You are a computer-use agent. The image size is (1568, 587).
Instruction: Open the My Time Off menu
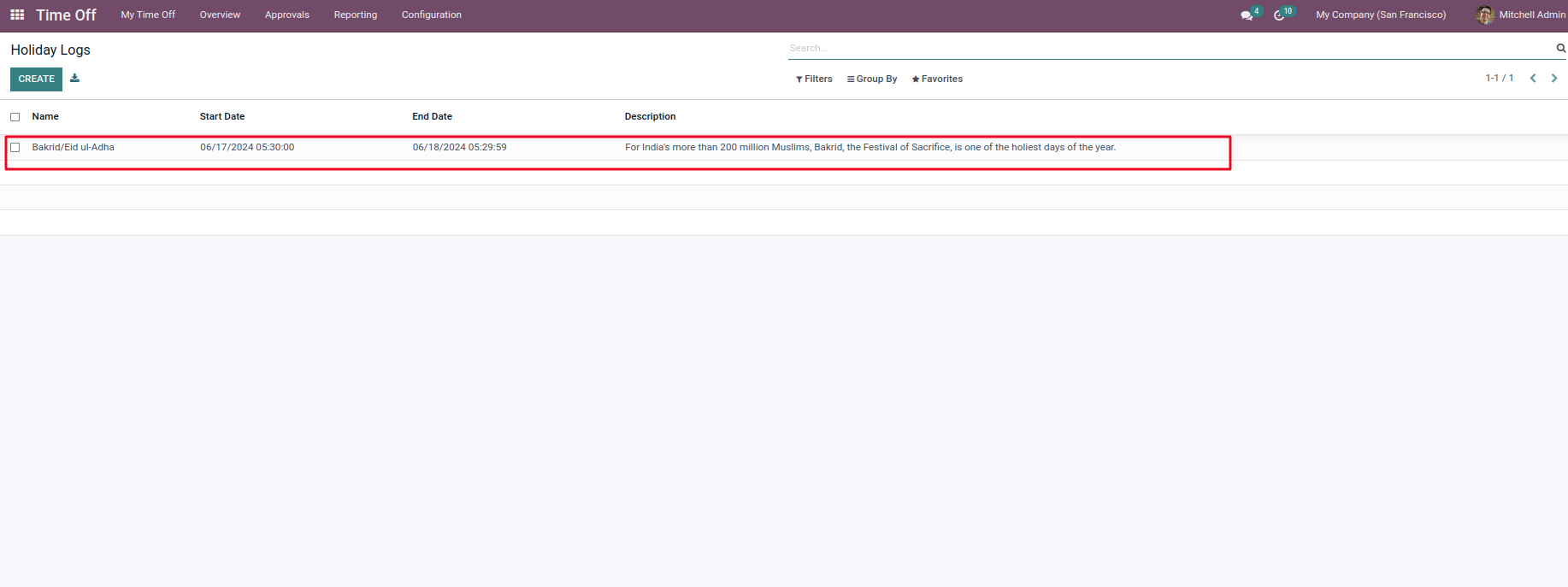(148, 15)
